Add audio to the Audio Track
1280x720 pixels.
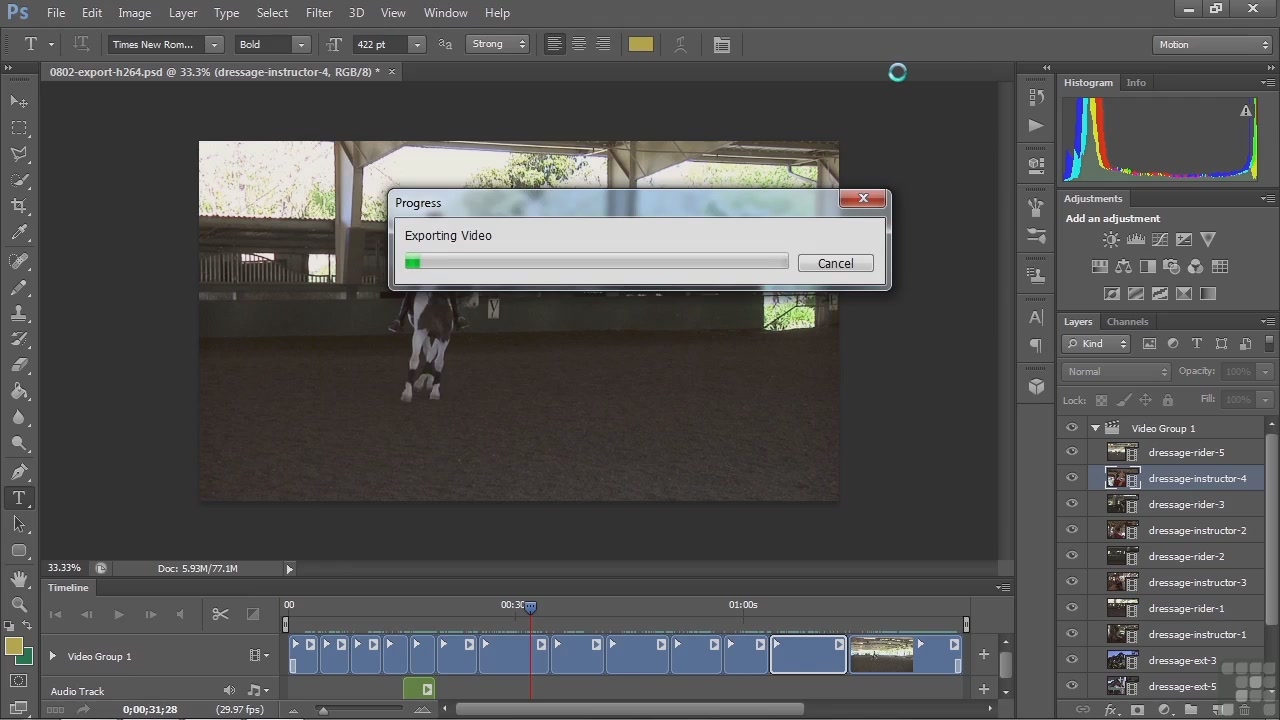(984, 689)
